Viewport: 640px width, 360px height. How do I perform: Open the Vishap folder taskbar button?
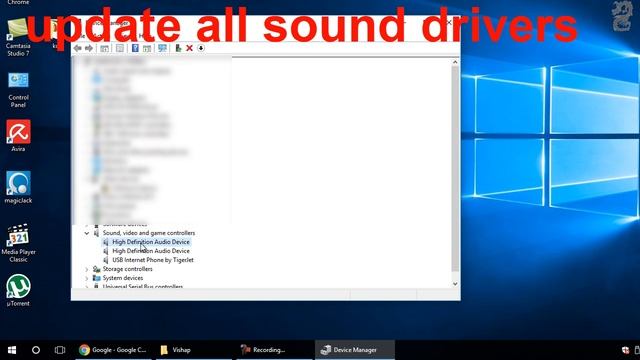click(x=193, y=350)
